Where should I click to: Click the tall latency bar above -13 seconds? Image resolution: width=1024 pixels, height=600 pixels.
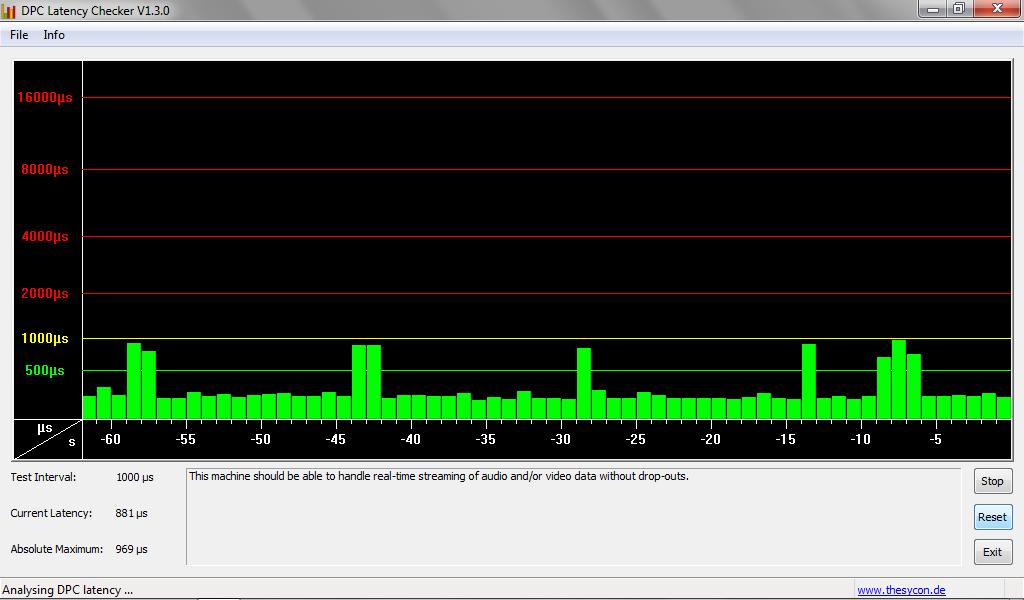pyautogui.click(x=808, y=381)
